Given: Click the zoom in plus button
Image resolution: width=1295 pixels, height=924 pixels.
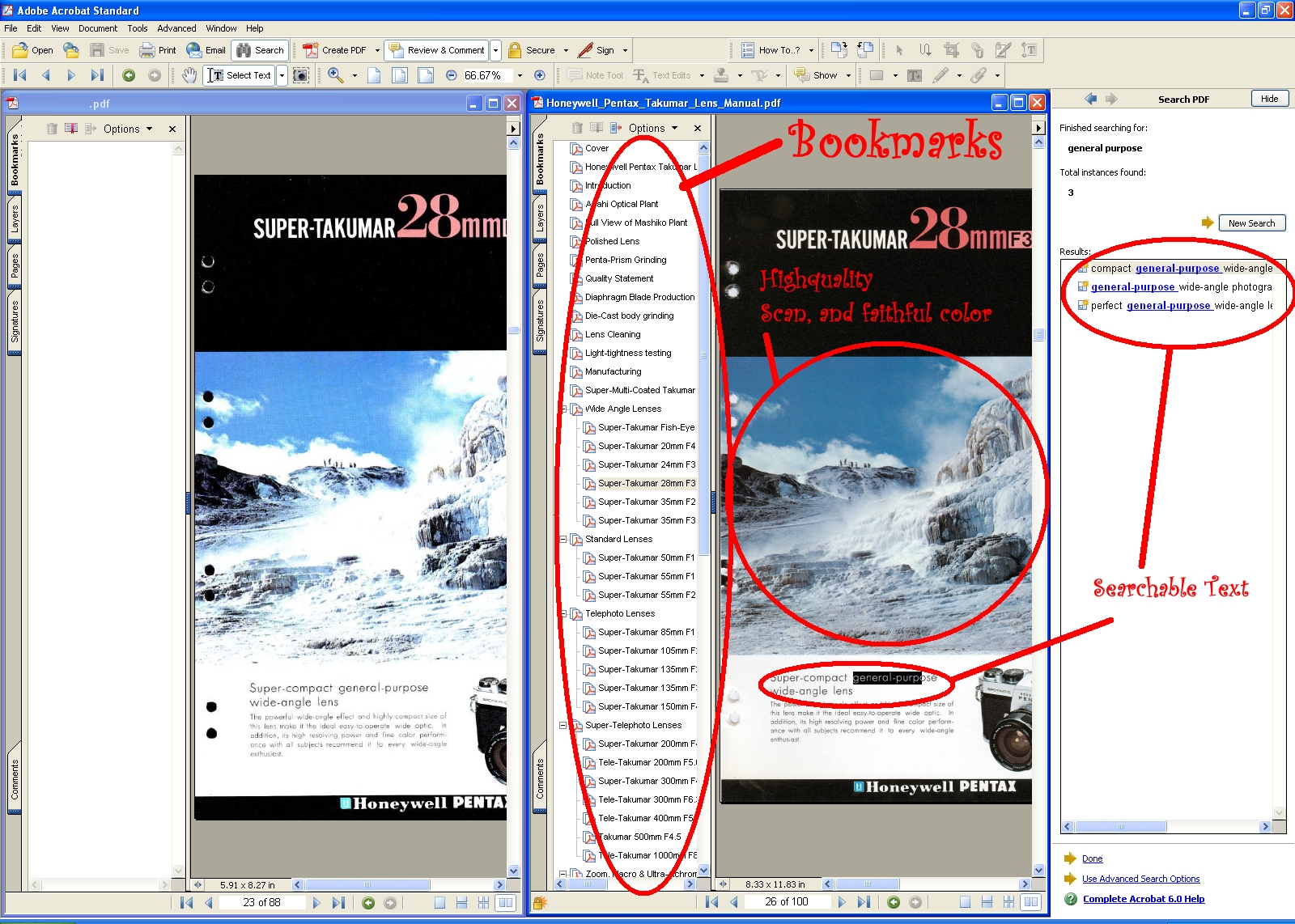Looking at the screenshot, I should 540,75.
